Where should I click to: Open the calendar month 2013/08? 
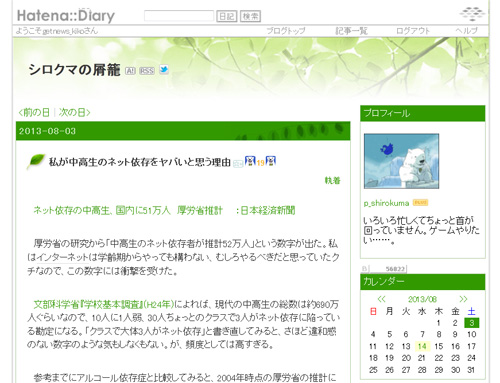pyautogui.click(x=422, y=299)
